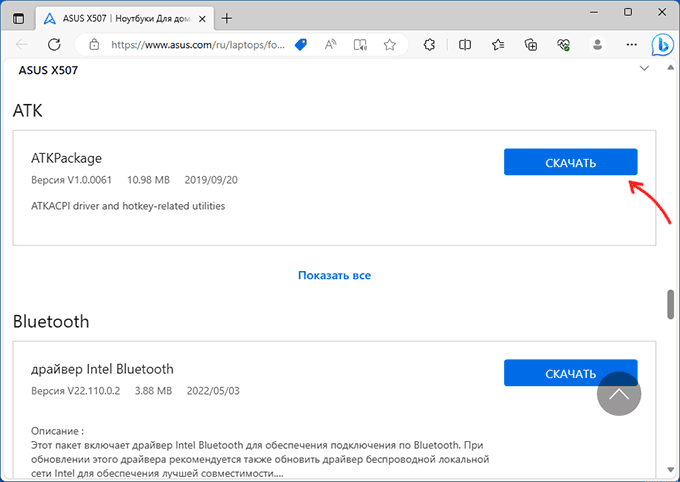Click the scrollbar down arrow
680x482 pixels.
(670, 470)
